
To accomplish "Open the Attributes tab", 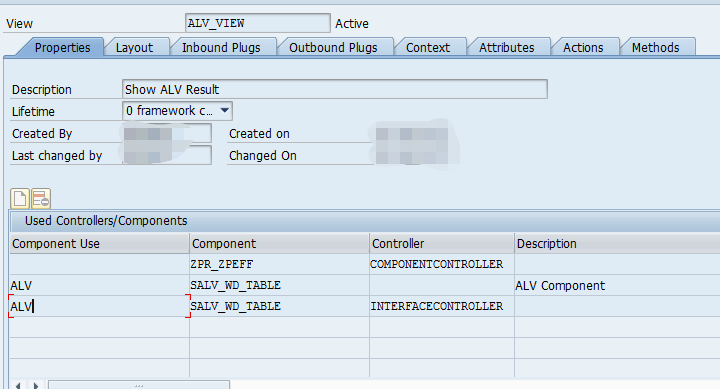I will (x=506, y=47).
